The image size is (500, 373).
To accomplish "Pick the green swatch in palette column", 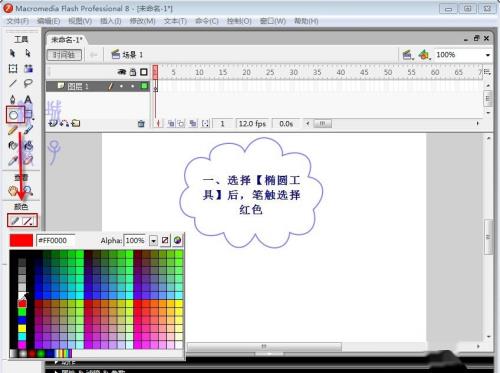I will 22,312.
